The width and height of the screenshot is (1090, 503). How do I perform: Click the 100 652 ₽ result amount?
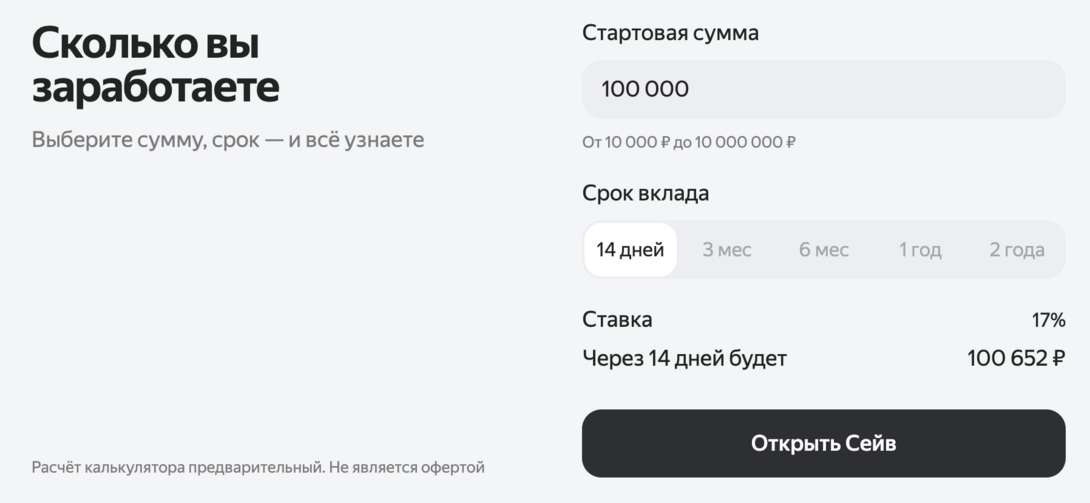tap(1015, 358)
